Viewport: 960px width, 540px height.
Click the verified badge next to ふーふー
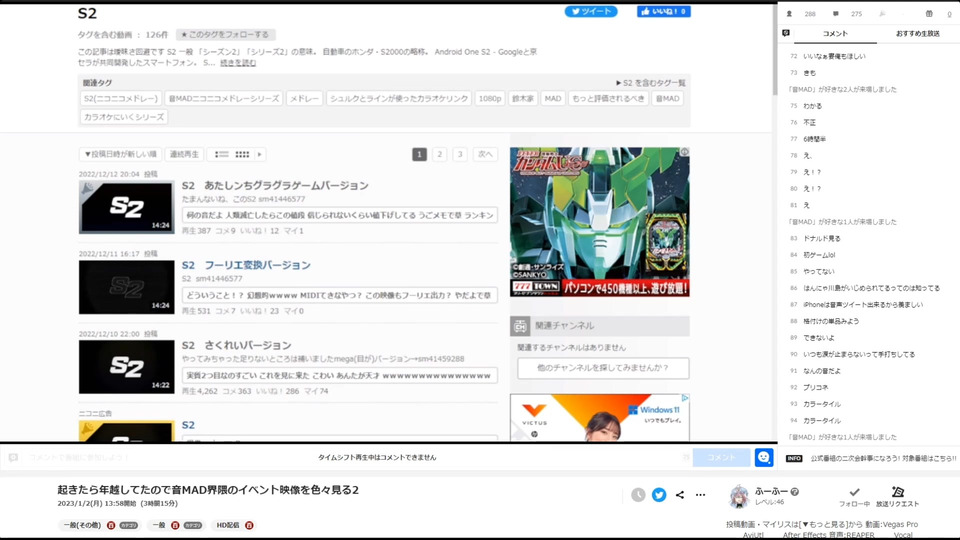coord(795,492)
